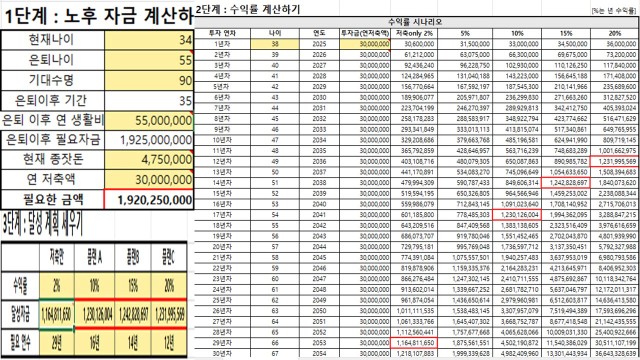Click the 1,920,250,000 필요한 금액 result cell
The image size is (640, 360).
click(149, 200)
